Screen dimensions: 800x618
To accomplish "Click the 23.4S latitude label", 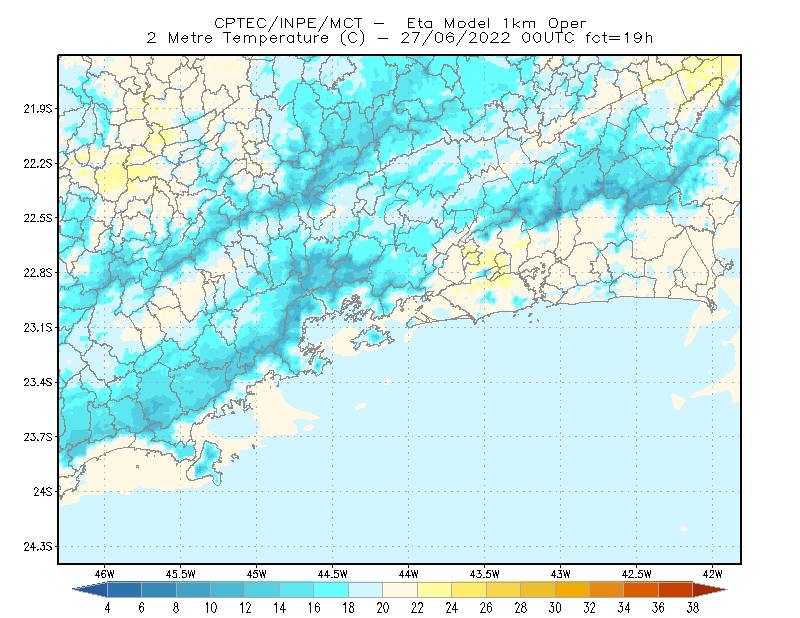I will tap(38, 382).
